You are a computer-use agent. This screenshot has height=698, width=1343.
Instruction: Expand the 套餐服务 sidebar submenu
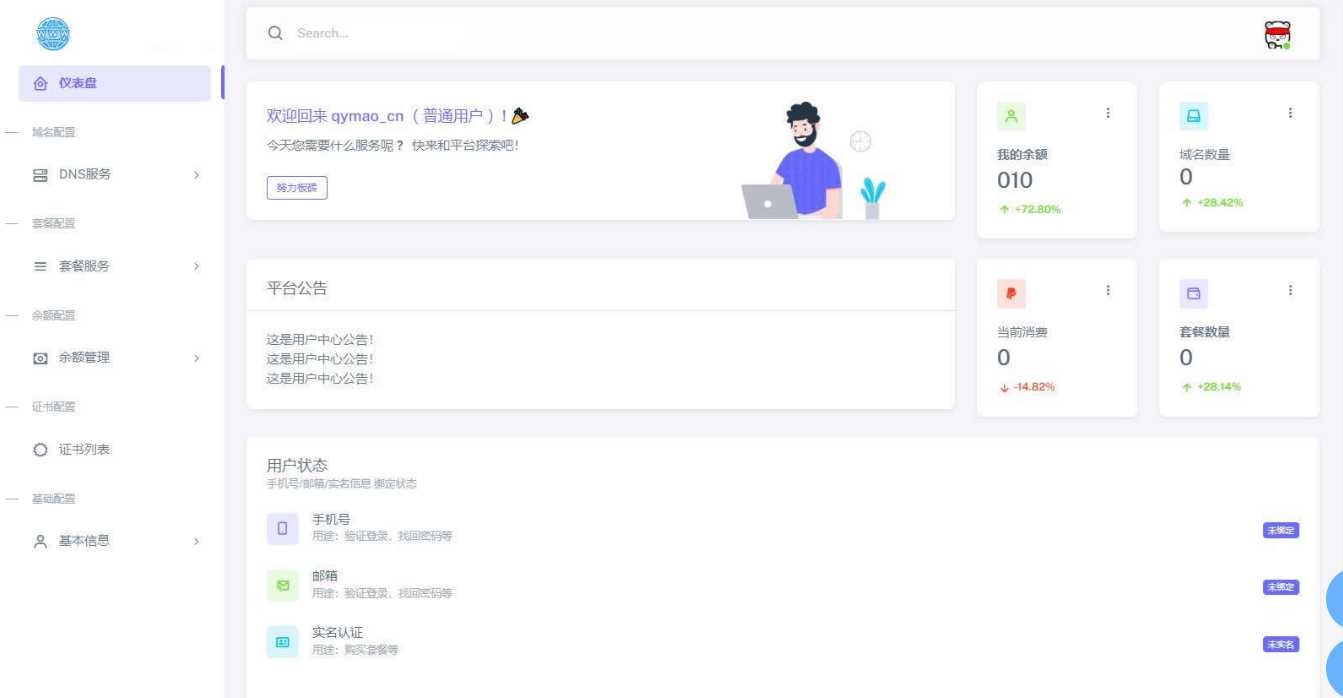(115, 266)
